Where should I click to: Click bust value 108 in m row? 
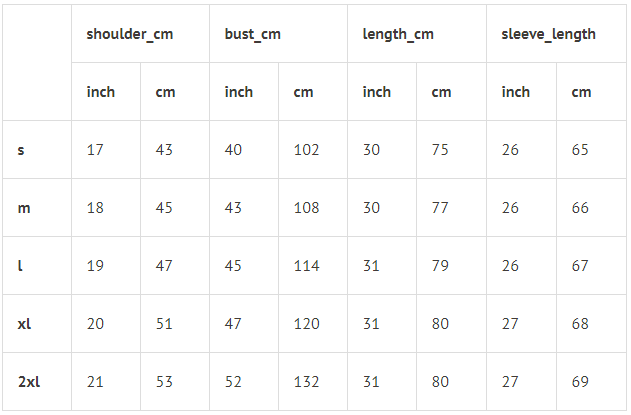306,208
